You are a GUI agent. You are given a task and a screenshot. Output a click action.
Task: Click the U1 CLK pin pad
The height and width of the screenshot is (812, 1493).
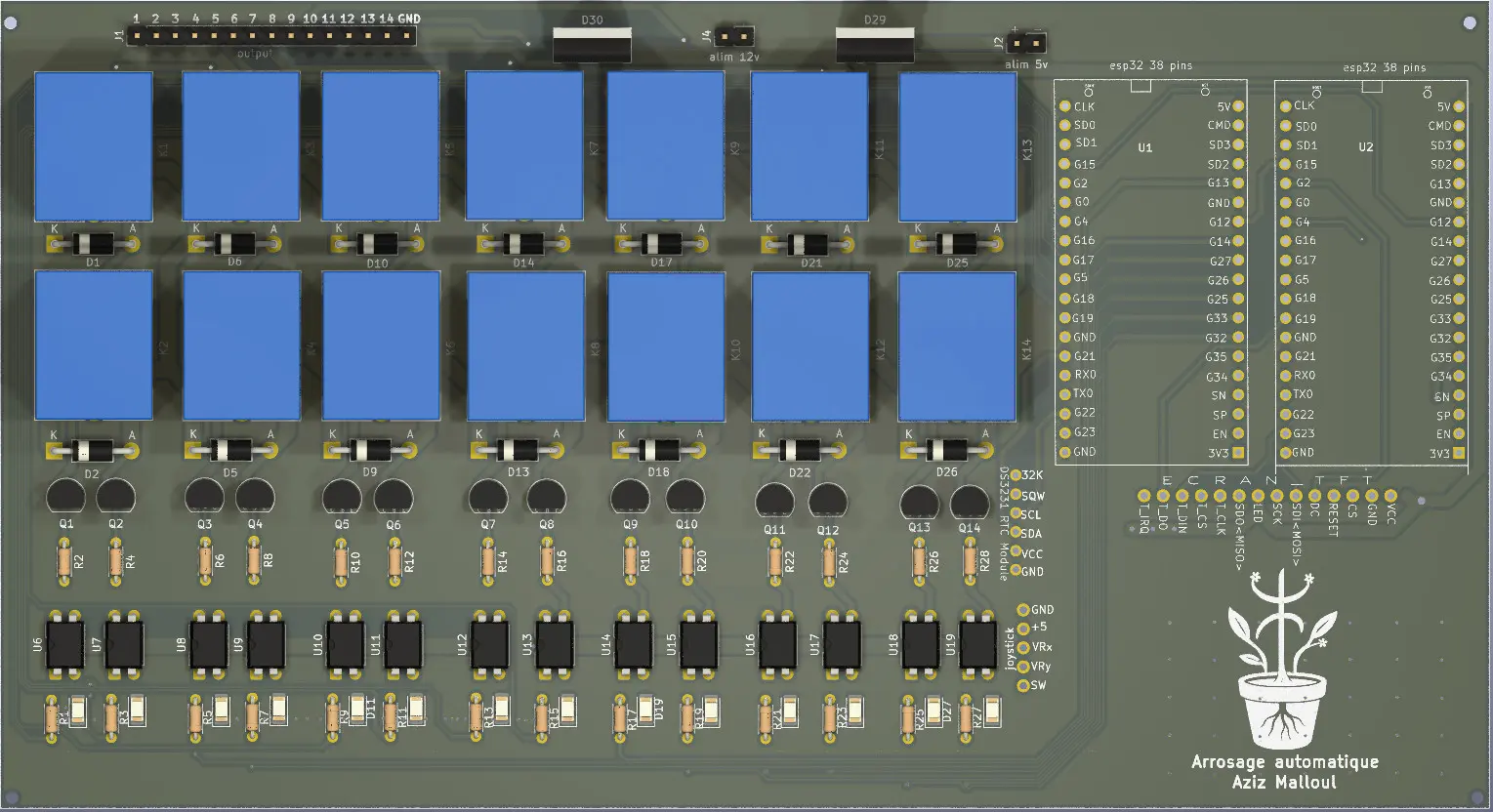(x=1065, y=106)
